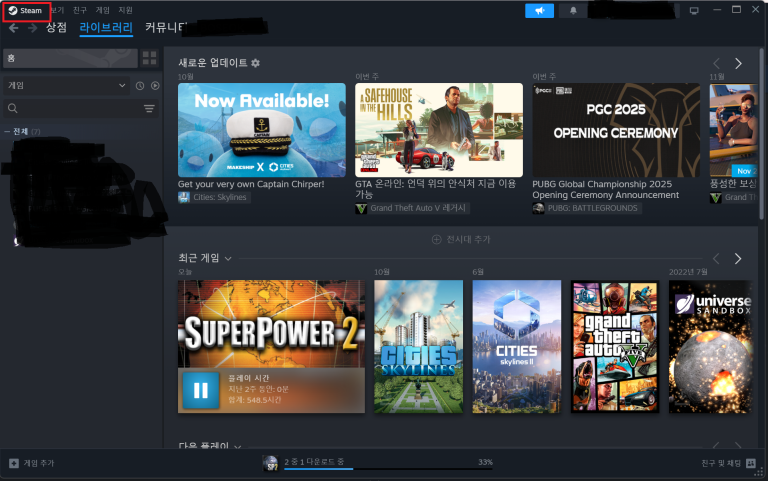Open 친구 및 채팅 panel
The width and height of the screenshot is (768, 481).
(728, 463)
